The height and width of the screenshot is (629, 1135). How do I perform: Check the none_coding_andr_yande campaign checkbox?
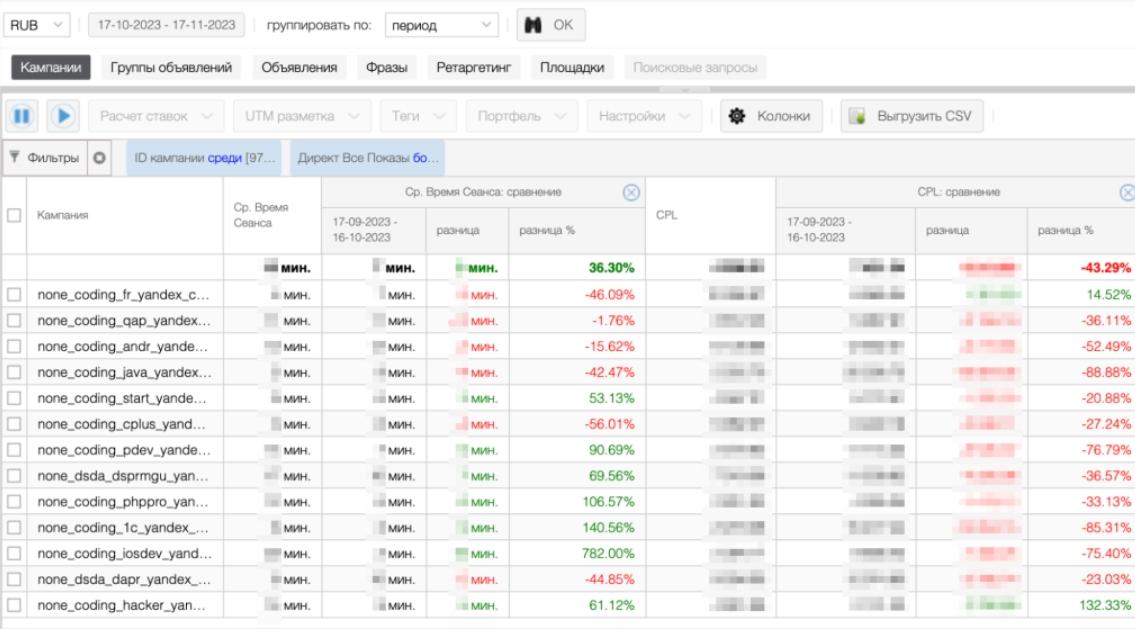point(14,347)
